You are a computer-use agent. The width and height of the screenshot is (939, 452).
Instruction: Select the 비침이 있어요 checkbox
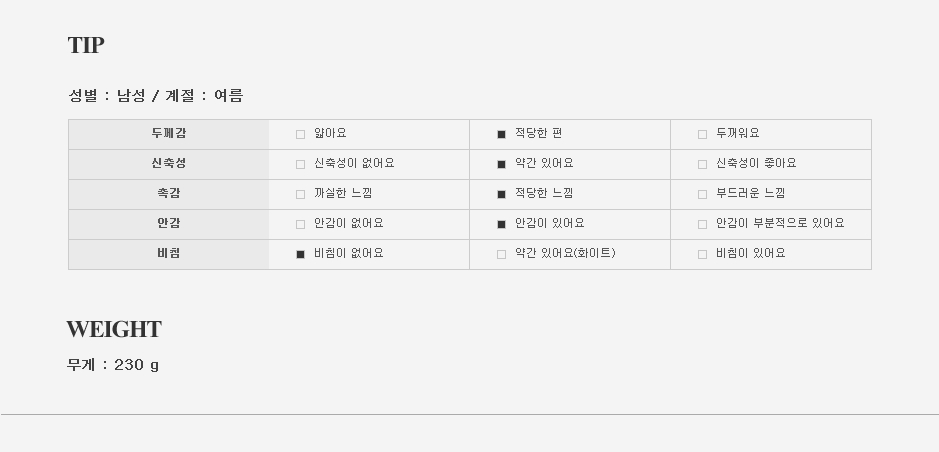pyautogui.click(x=702, y=254)
